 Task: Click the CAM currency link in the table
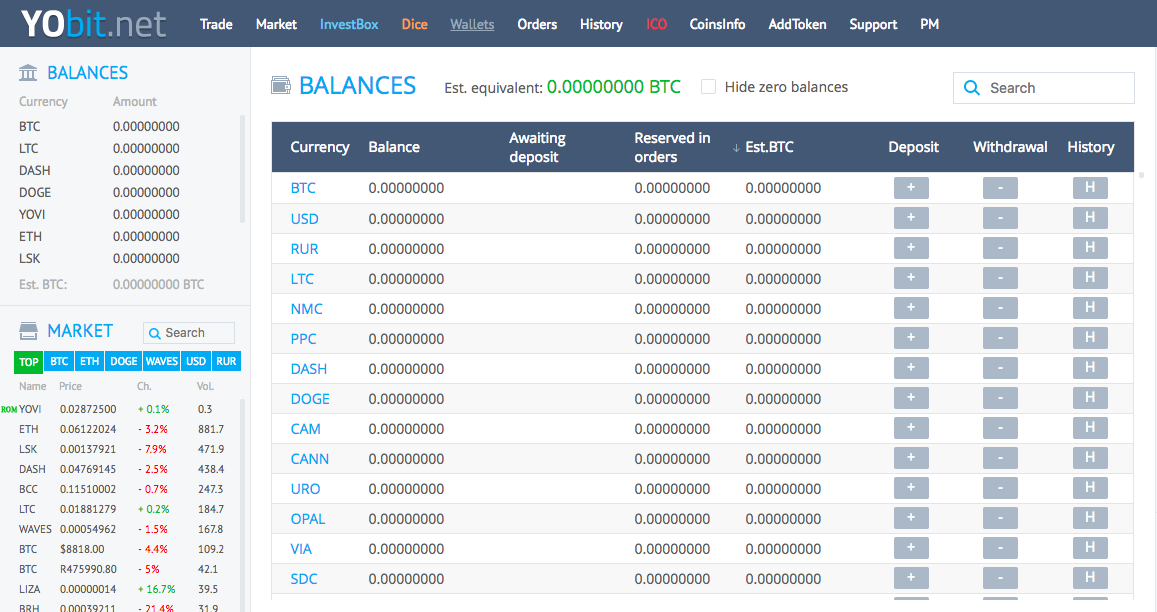305,429
